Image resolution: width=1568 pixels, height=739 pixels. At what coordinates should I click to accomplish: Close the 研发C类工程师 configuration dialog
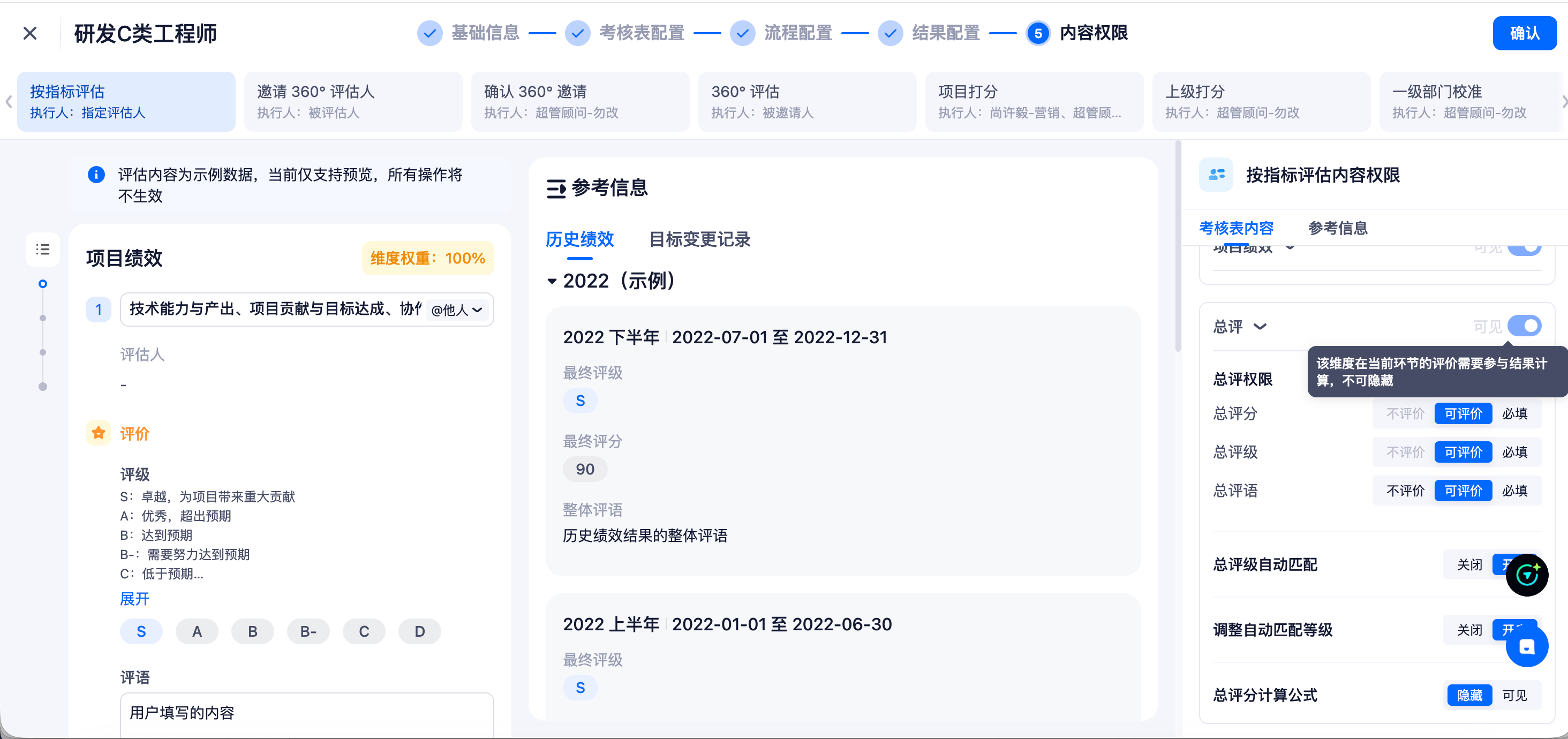point(30,33)
